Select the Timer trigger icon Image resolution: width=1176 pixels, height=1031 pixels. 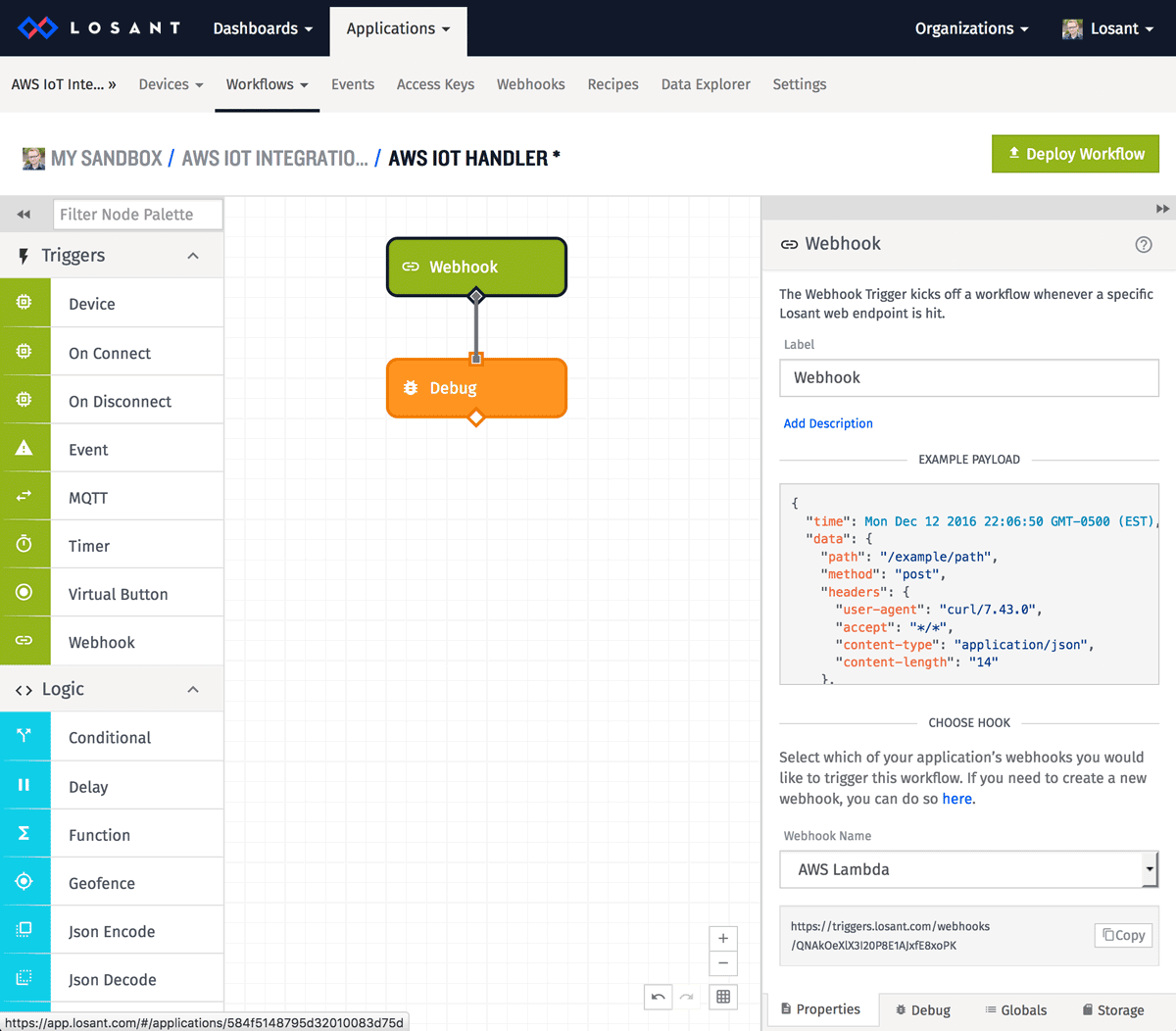tap(25, 544)
